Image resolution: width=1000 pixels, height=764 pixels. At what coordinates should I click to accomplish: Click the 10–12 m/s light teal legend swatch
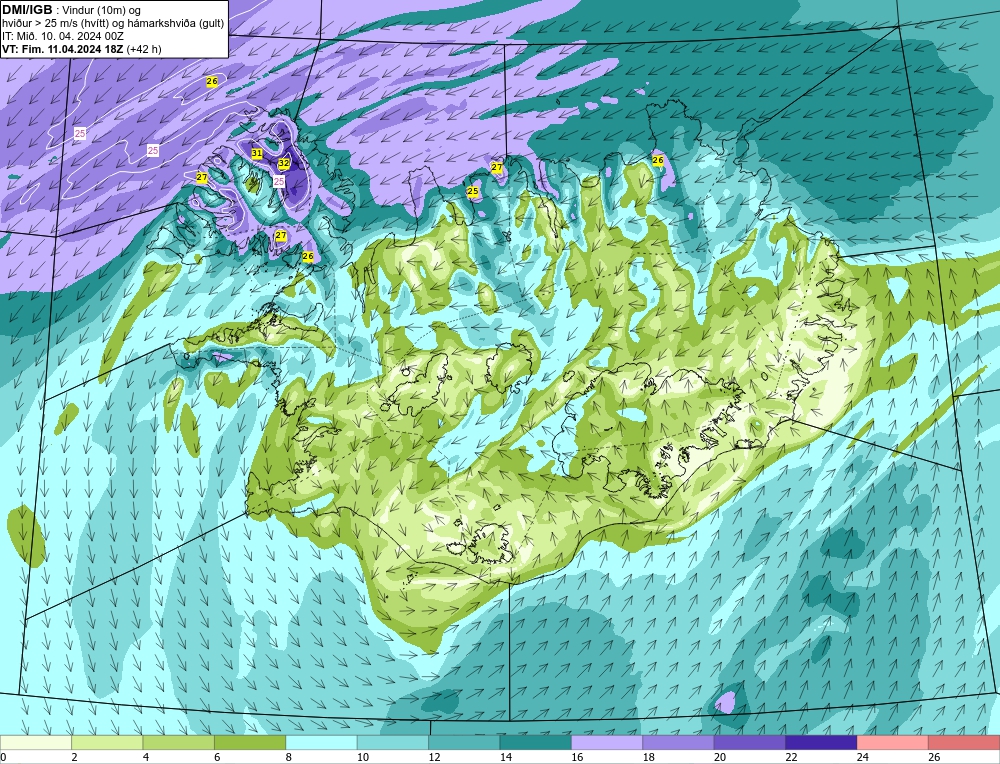click(x=393, y=742)
